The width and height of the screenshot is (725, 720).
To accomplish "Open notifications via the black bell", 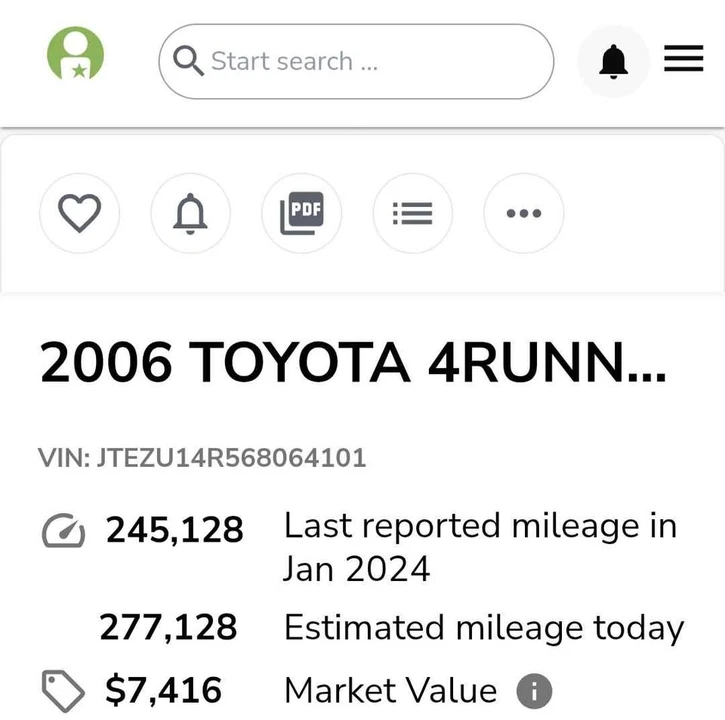I will 613,62.
